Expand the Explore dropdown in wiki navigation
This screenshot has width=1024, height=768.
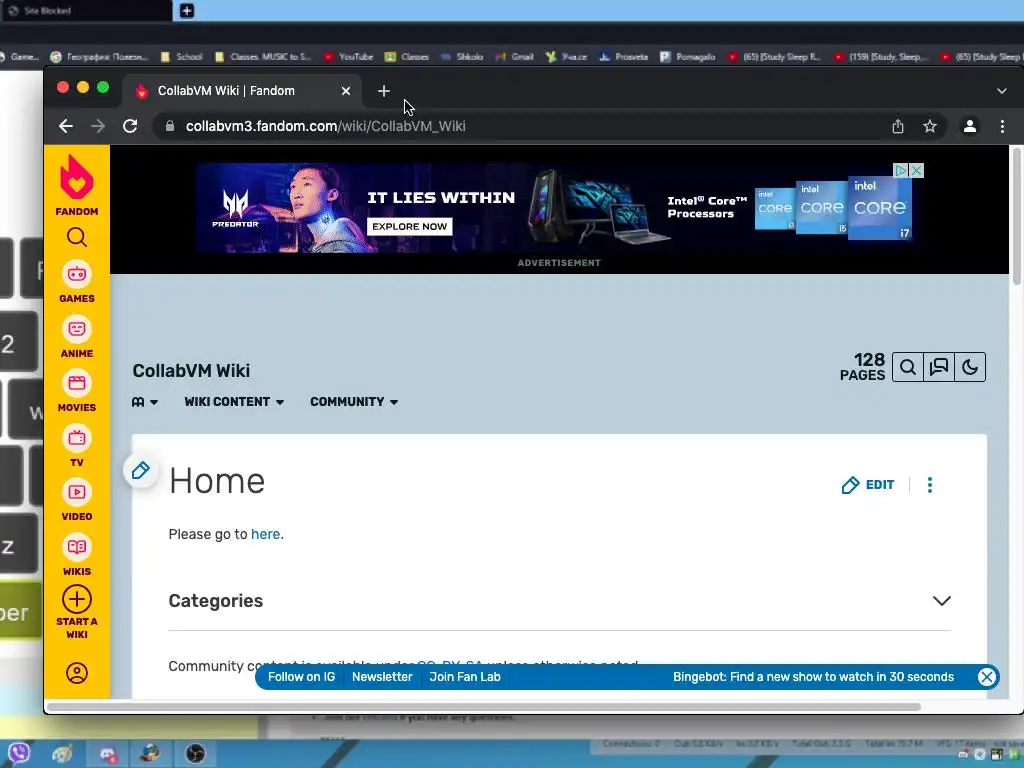[x=144, y=402]
